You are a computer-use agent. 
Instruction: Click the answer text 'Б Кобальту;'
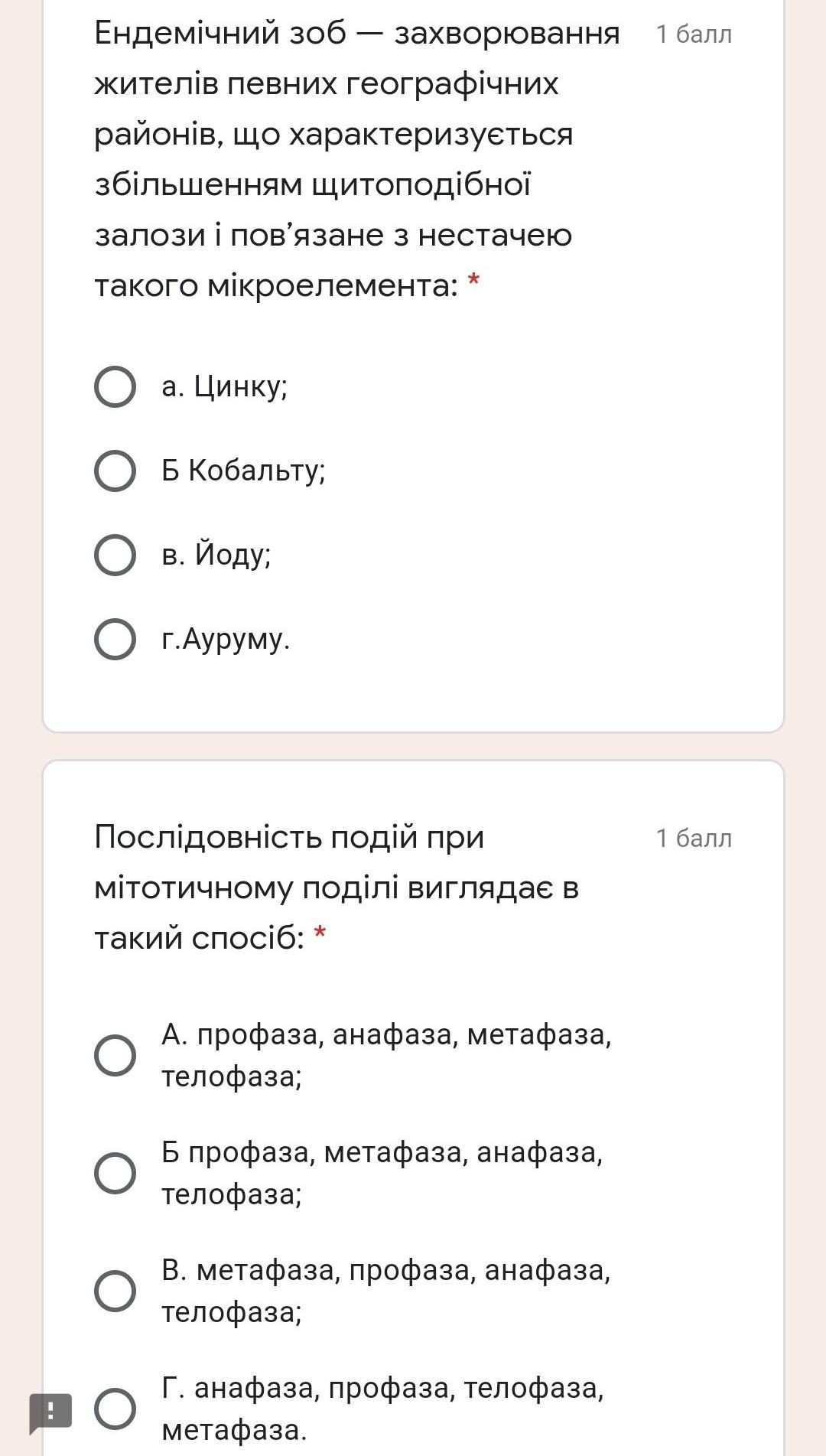click(x=243, y=471)
